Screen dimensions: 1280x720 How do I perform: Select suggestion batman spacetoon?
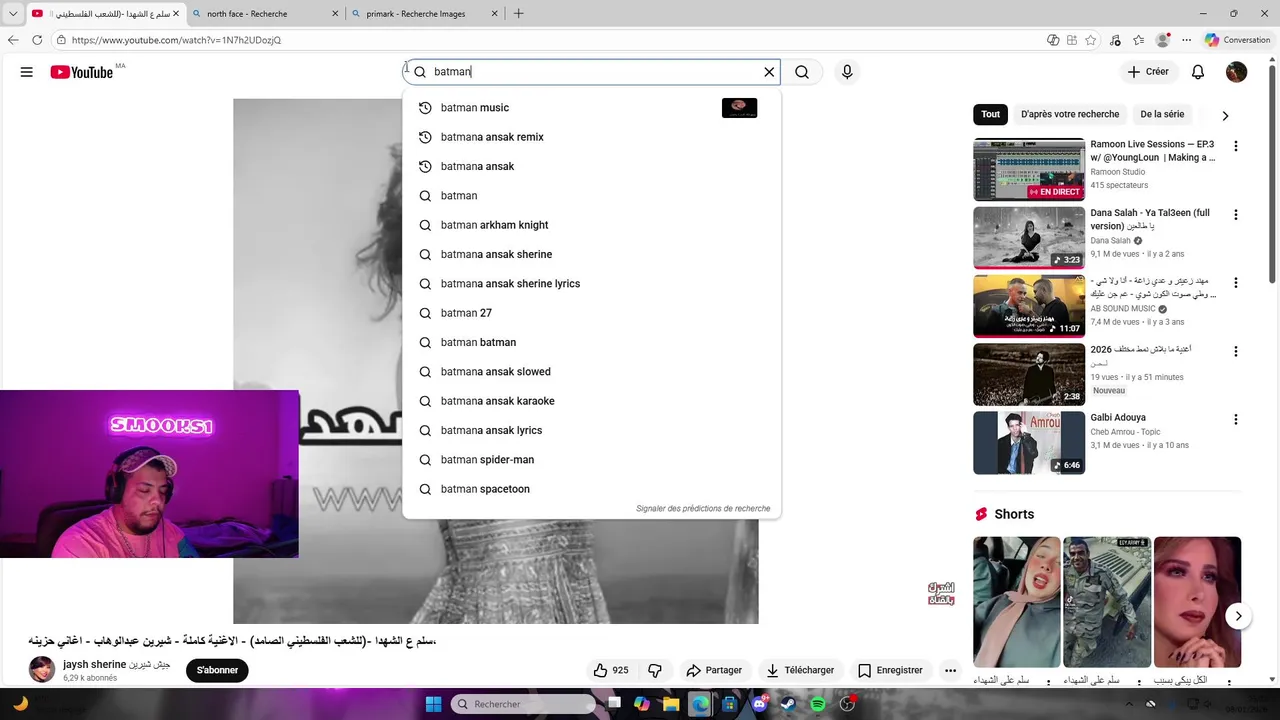[591, 489]
